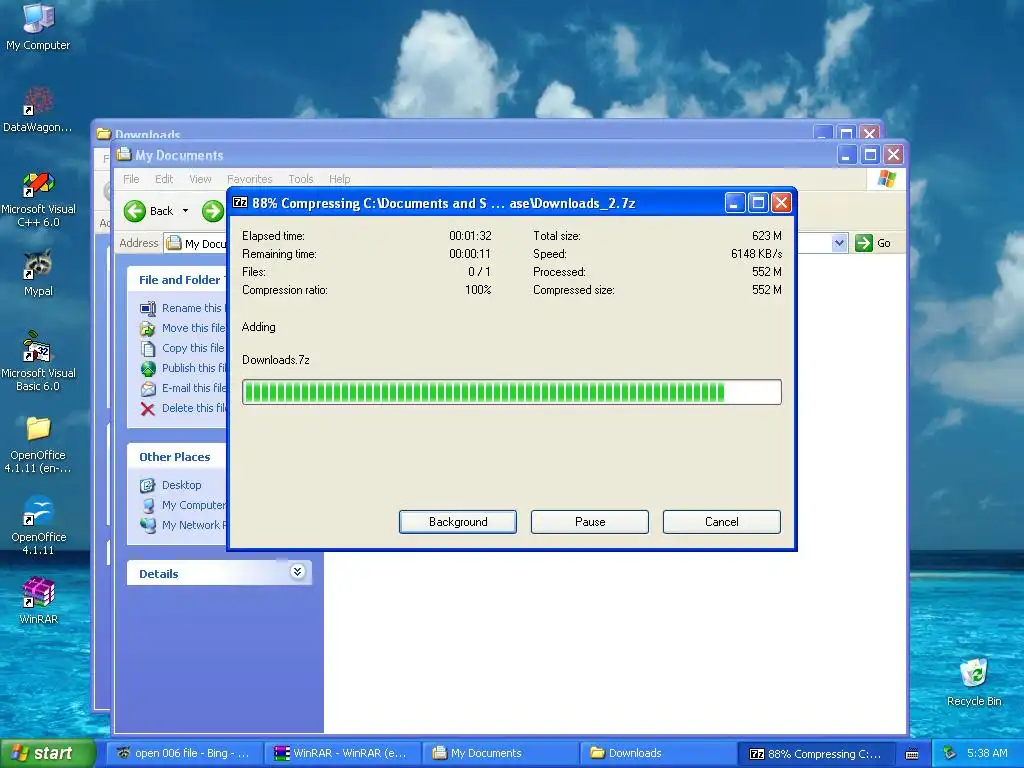Click the My Documents title bar folder icon
The height and width of the screenshot is (768, 1024).
click(x=124, y=155)
